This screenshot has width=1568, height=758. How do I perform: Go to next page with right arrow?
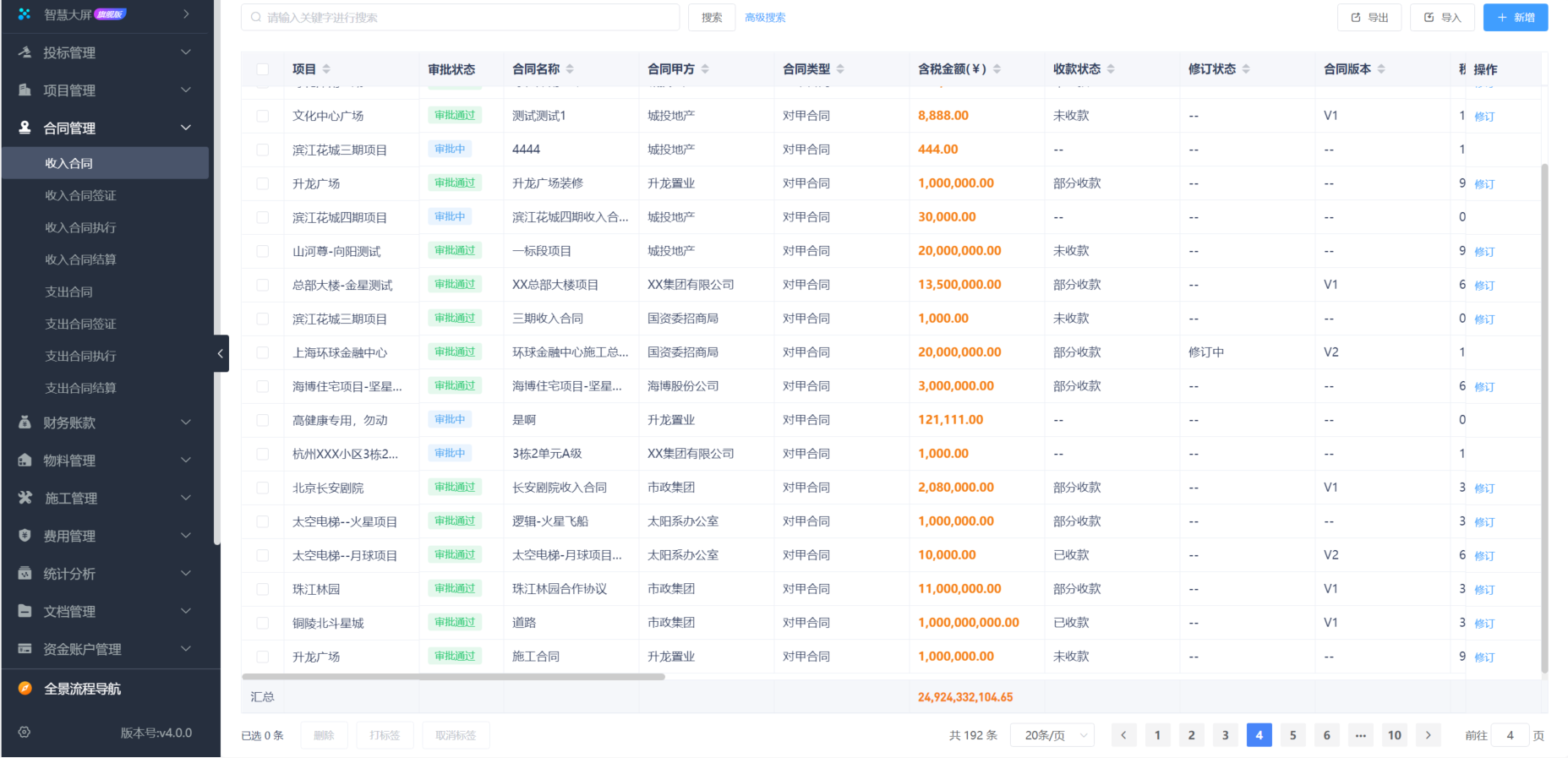[1428, 735]
